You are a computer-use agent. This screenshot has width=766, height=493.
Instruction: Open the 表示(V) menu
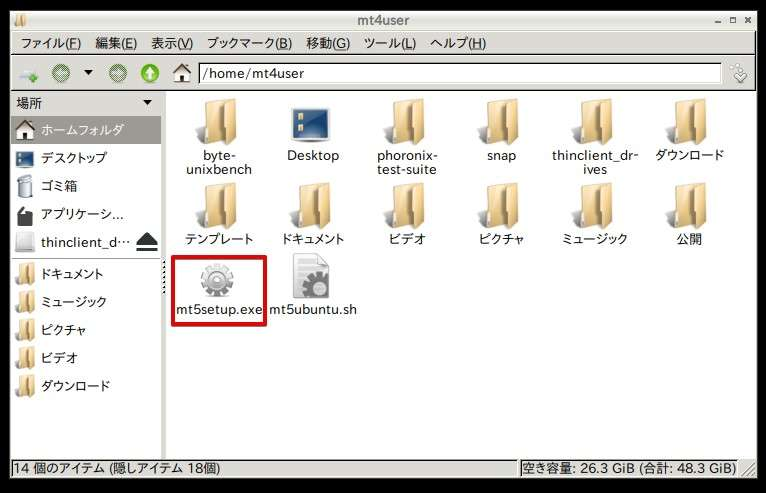tap(172, 43)
